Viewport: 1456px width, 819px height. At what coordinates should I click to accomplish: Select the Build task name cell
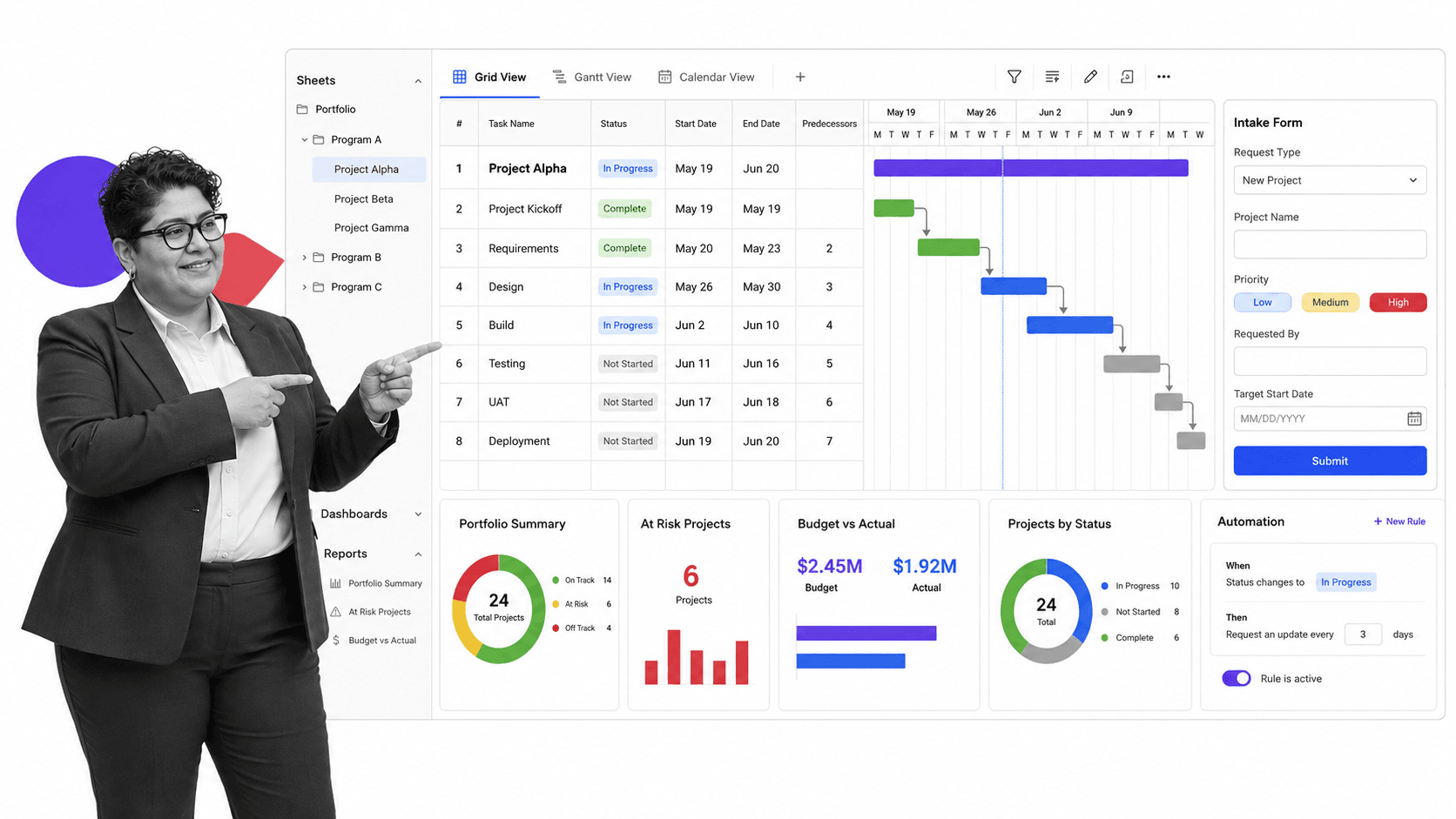tap(535, 326)
